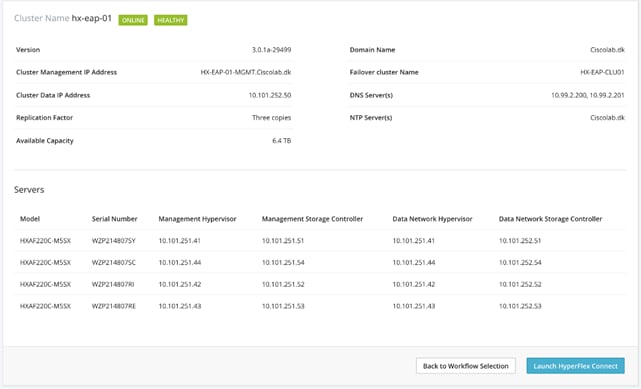The width and height of the screenshot is (641, 389).
Task: Click Data Network Storage Controller header
Action: click(x=550, y=219)
